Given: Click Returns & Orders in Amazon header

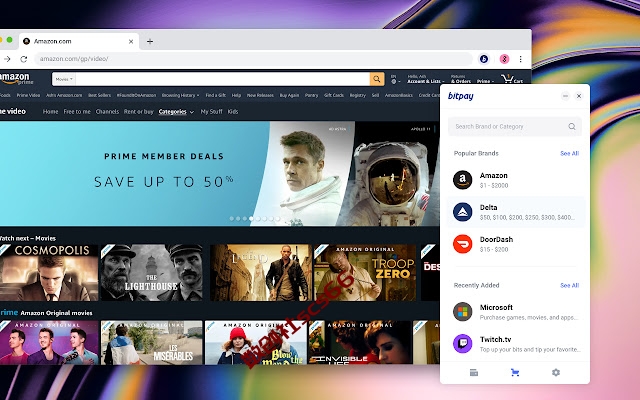Looking at the screenshot, I should (461, 79).
